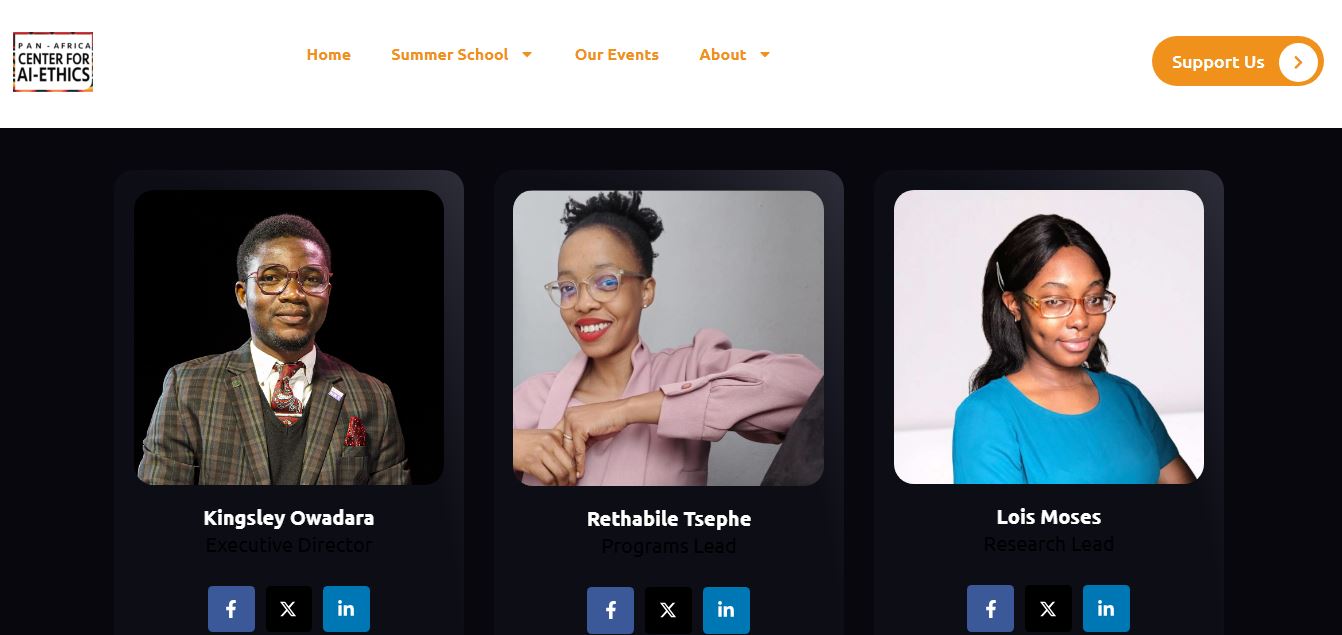Open Kingsley Owadara's X (Twitter) icon
The image size is (1342, 635).
[288, 609]
